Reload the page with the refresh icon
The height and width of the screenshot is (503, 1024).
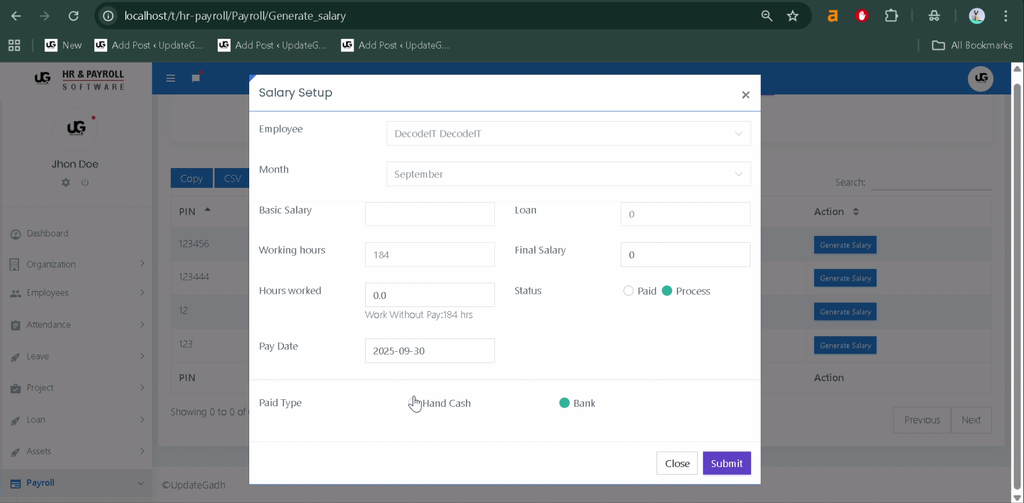[74, 16]
